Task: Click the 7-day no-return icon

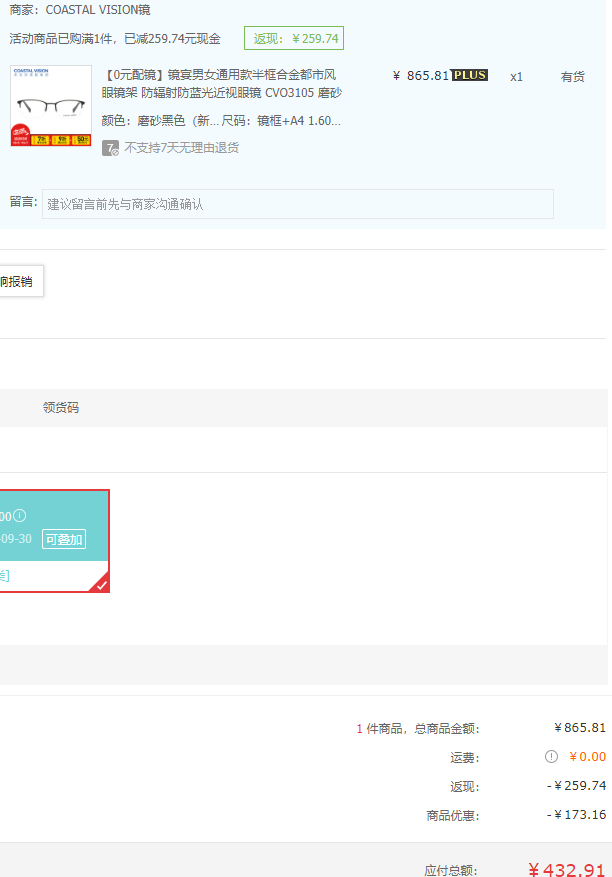Action: (x=110, y=148)
